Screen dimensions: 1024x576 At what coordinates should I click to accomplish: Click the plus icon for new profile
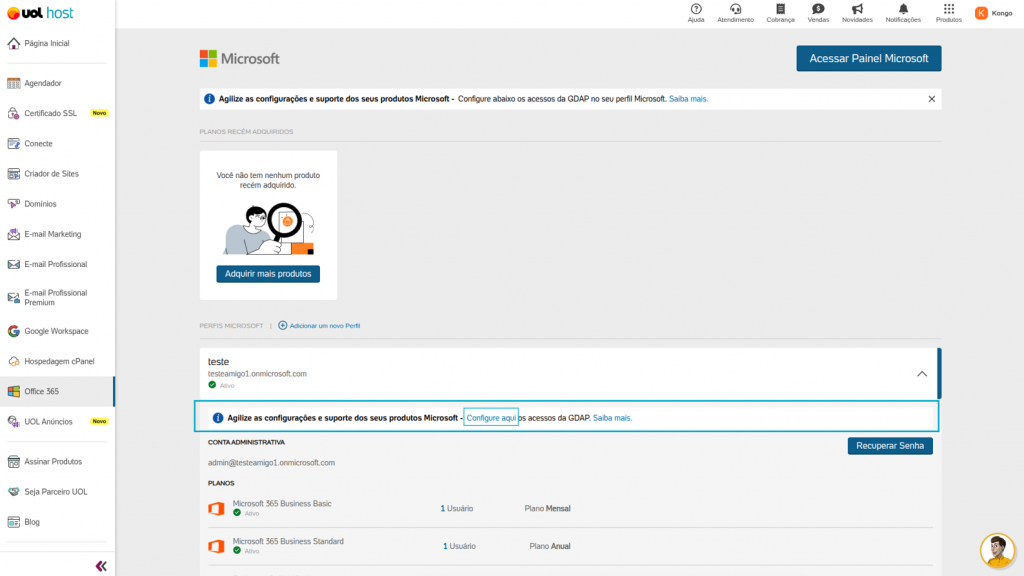(x=283, y=325)
